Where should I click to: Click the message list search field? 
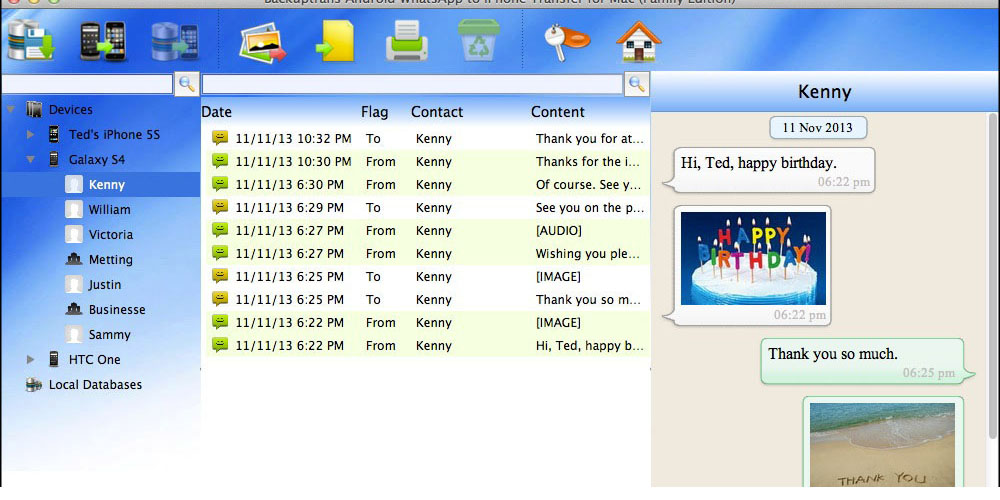412,84
